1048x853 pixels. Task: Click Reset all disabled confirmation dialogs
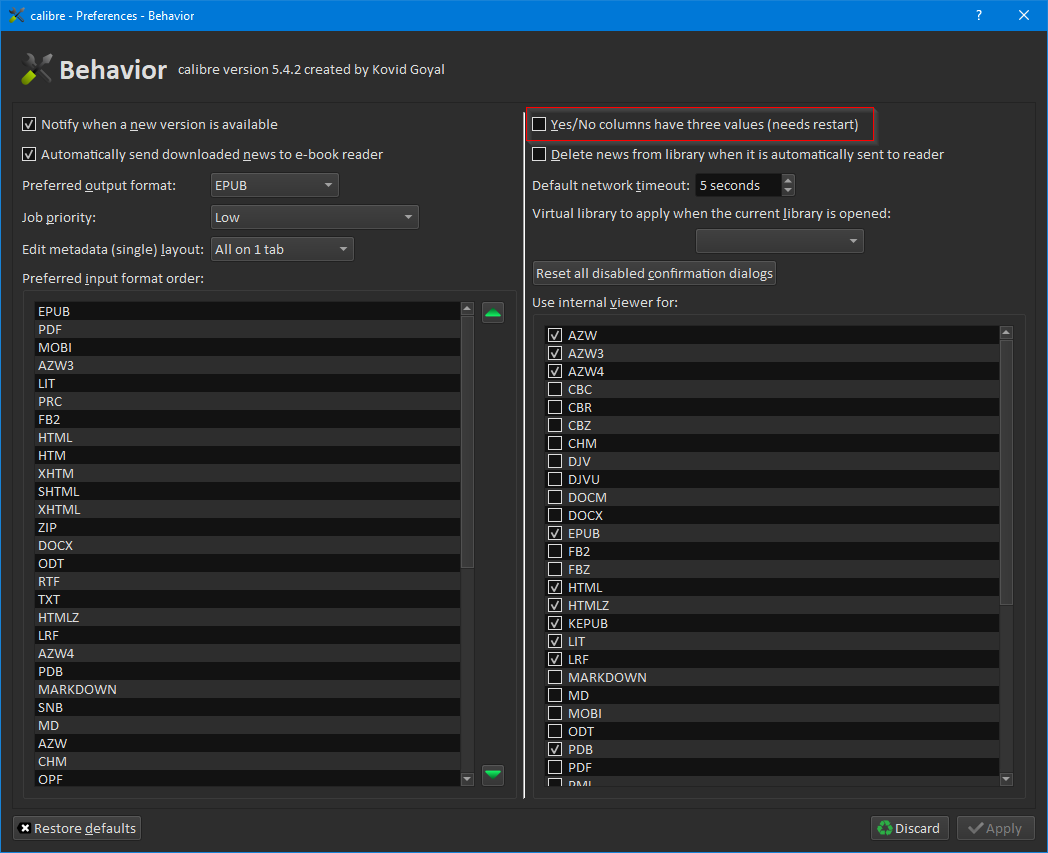pos(654,273)
